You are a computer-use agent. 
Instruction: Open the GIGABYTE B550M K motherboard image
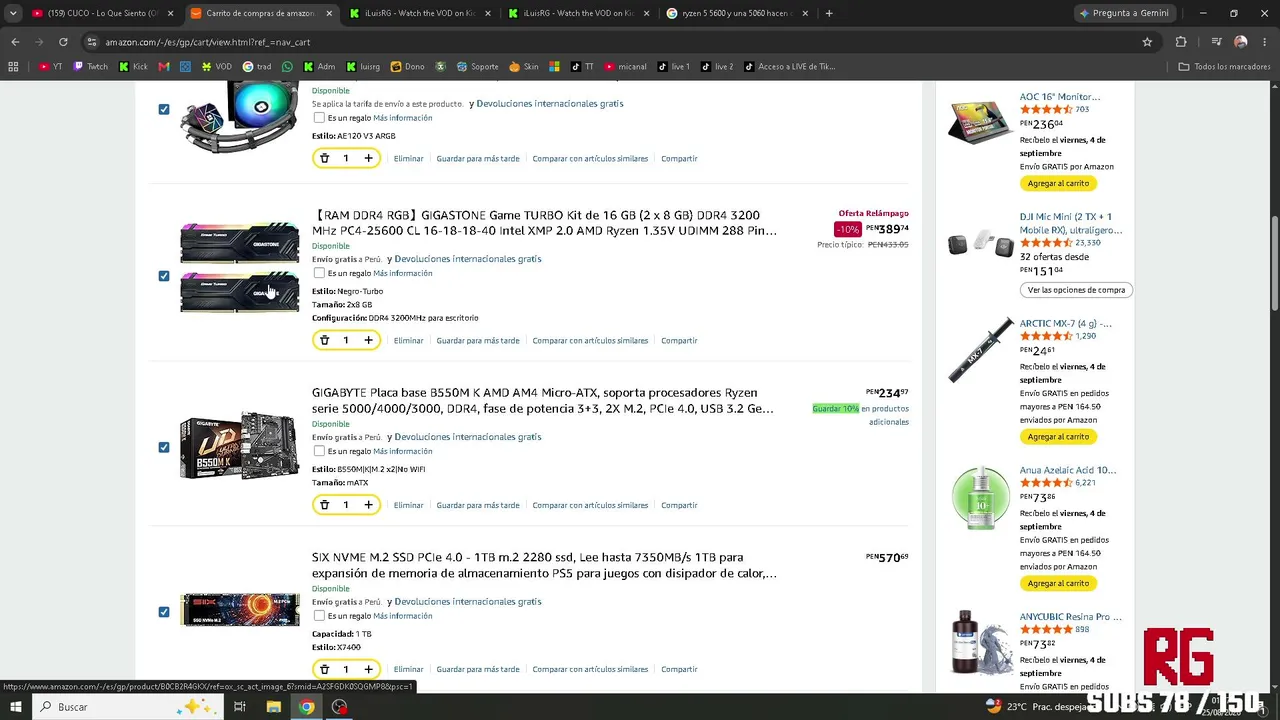(239, 446)
